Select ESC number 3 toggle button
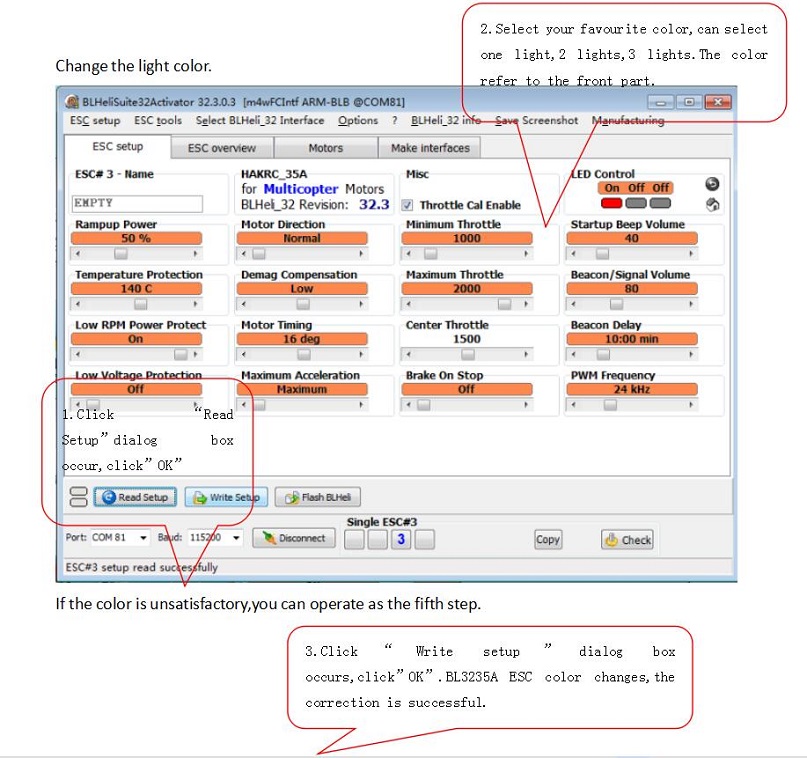 coord(401,539)
